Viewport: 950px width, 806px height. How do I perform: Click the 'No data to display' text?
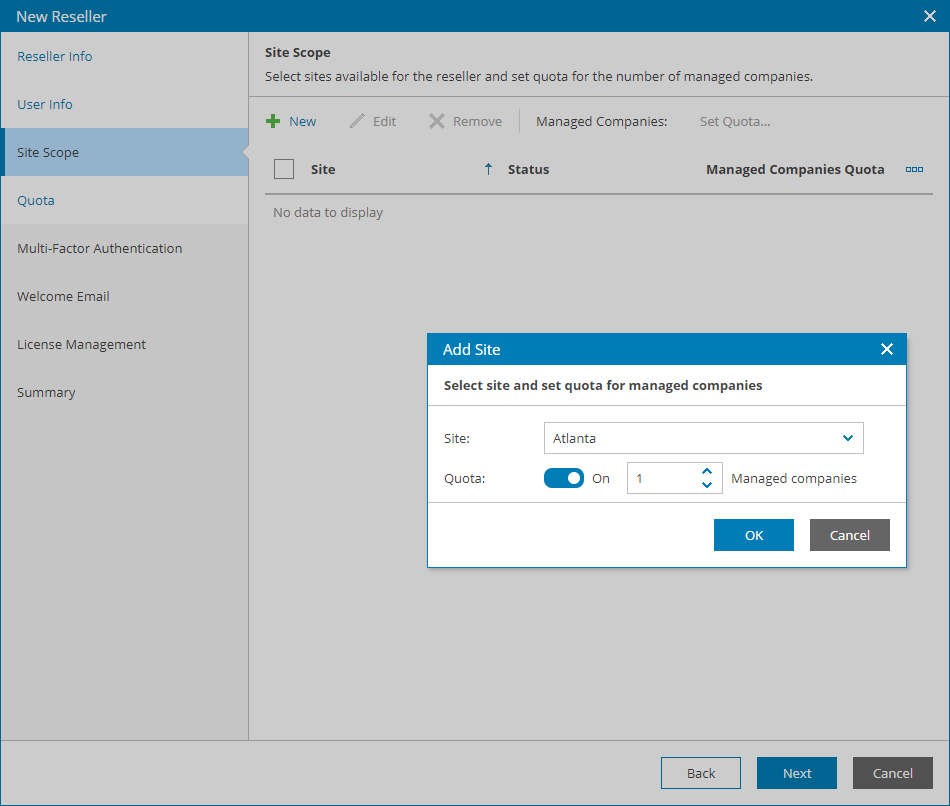[x=328, y=213]
